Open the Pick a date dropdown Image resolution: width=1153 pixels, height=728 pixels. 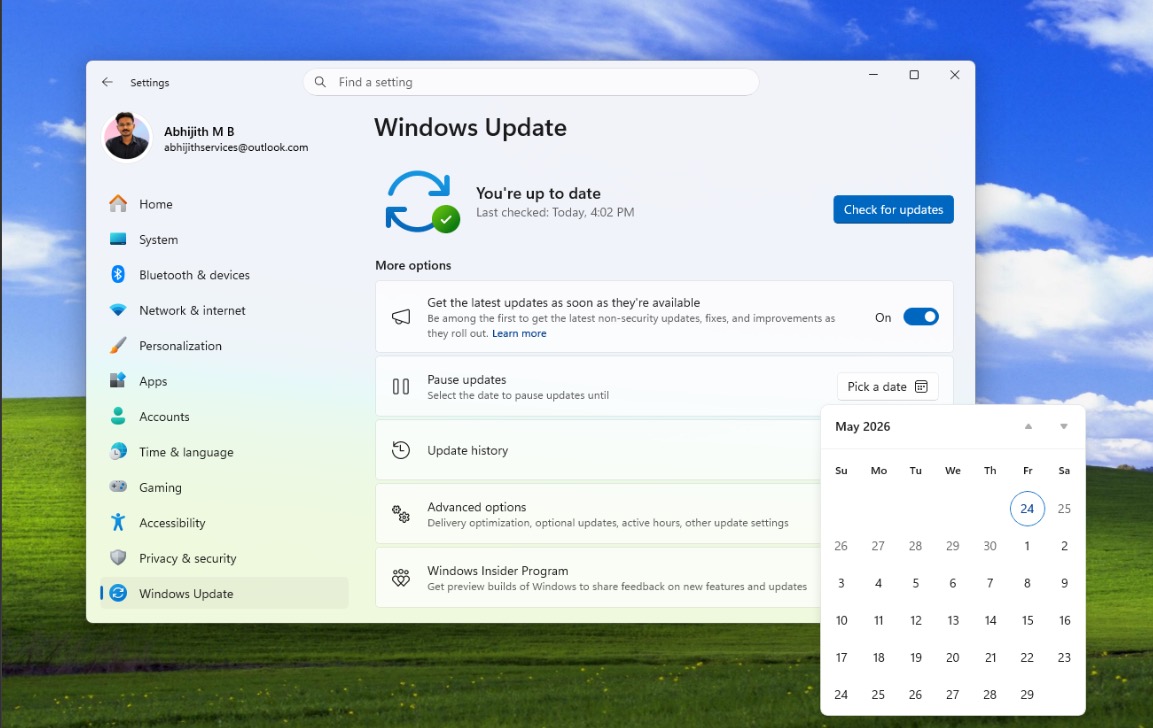coord(888,387)
